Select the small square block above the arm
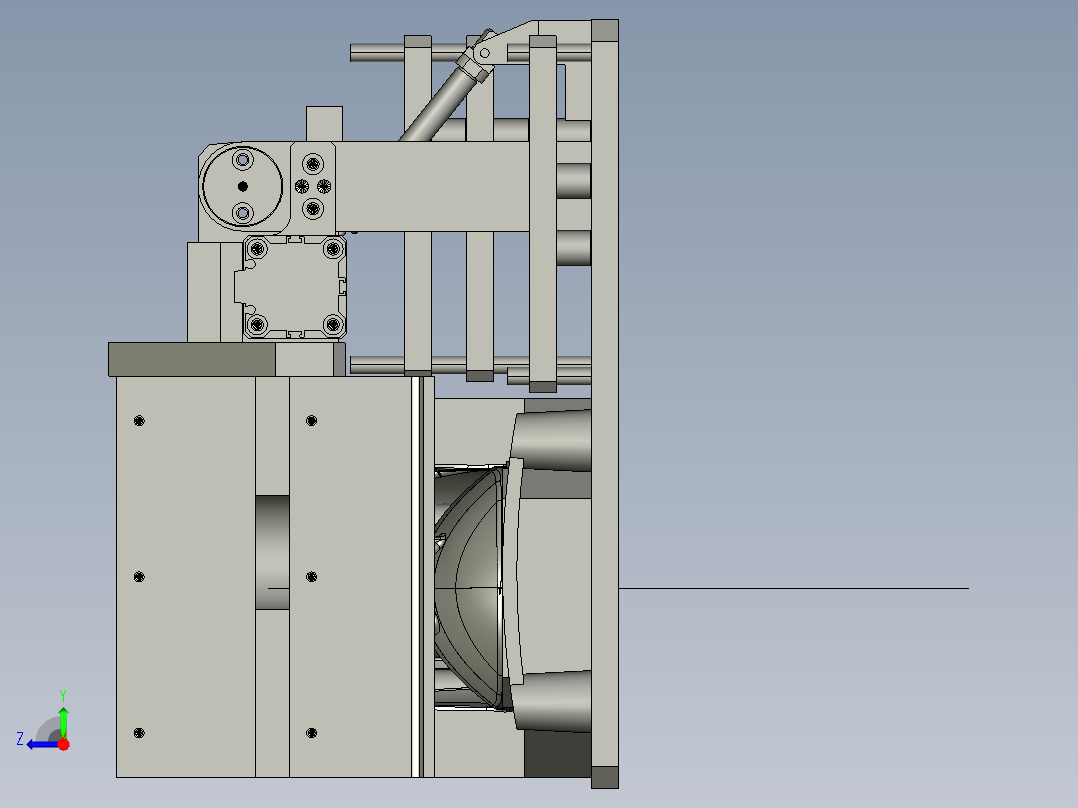 coord(324,124)
